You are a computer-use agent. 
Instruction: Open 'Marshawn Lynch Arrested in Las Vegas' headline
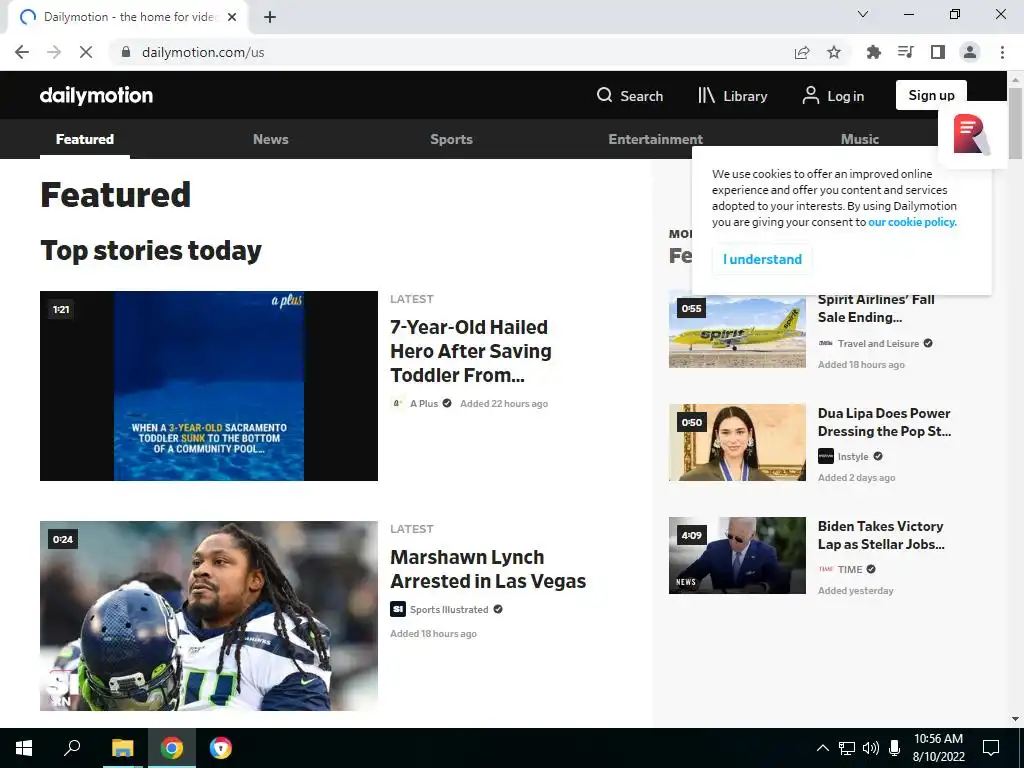(x=488, y=569)
